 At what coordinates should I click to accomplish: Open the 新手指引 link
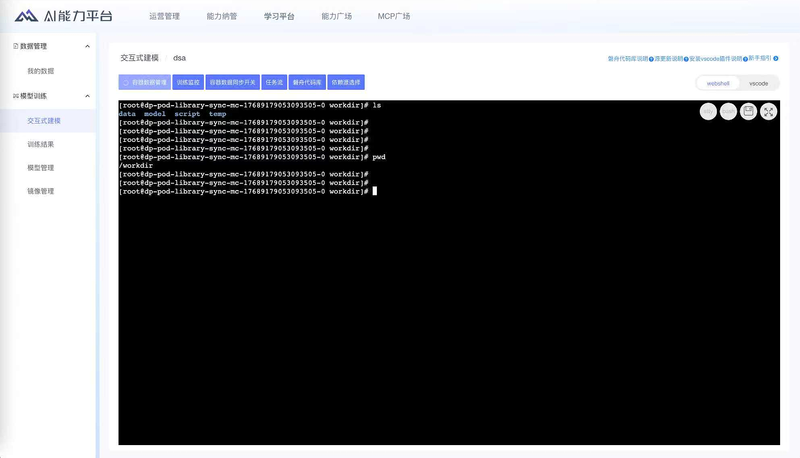pos(760,58)
